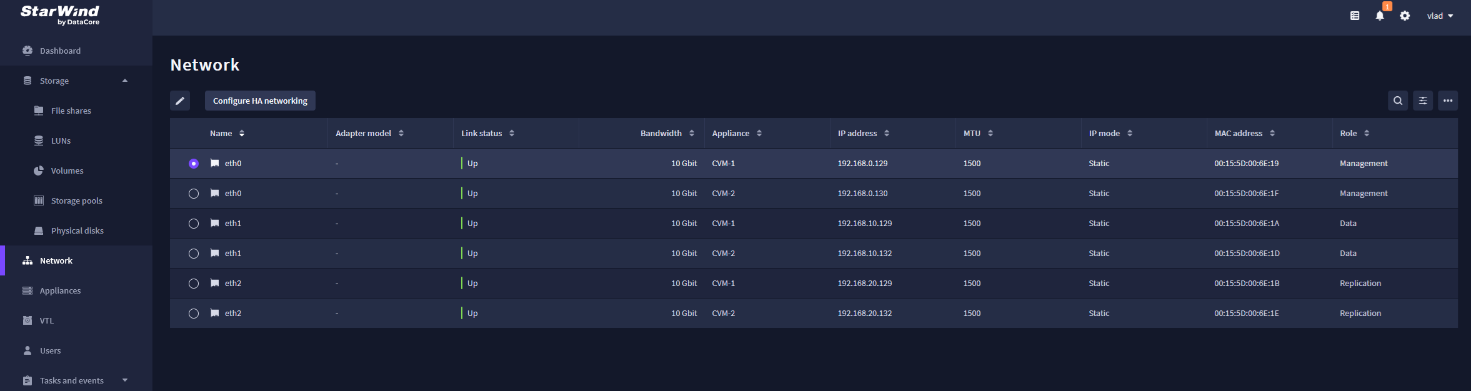Select radio button for eth1 192.168.10.132

193,253
